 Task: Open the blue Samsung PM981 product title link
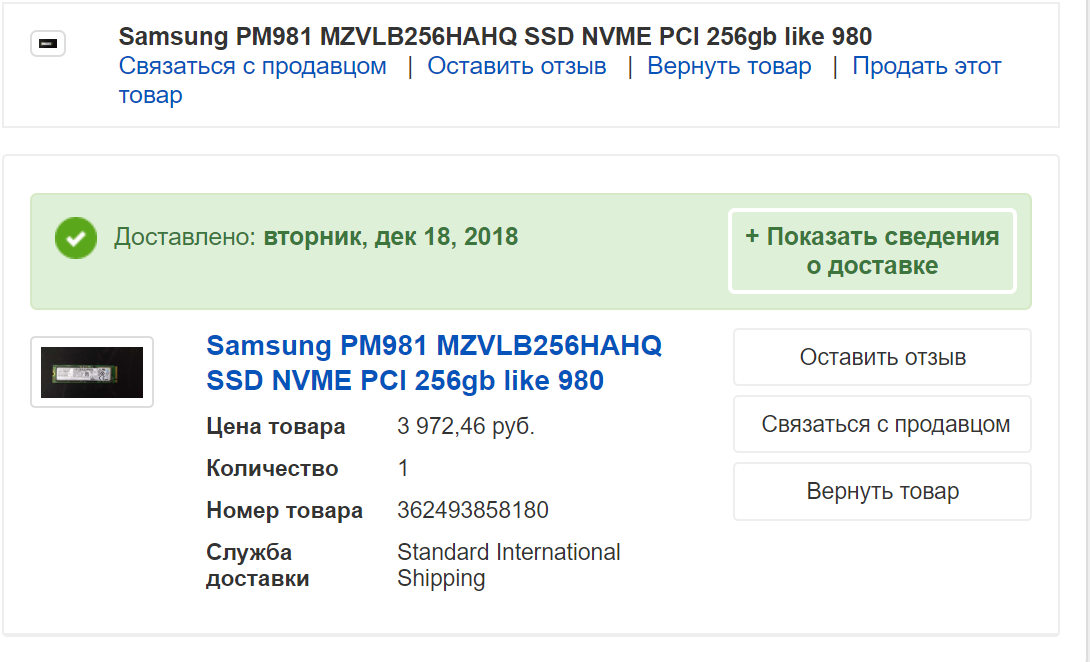click(x=434, y=363)
